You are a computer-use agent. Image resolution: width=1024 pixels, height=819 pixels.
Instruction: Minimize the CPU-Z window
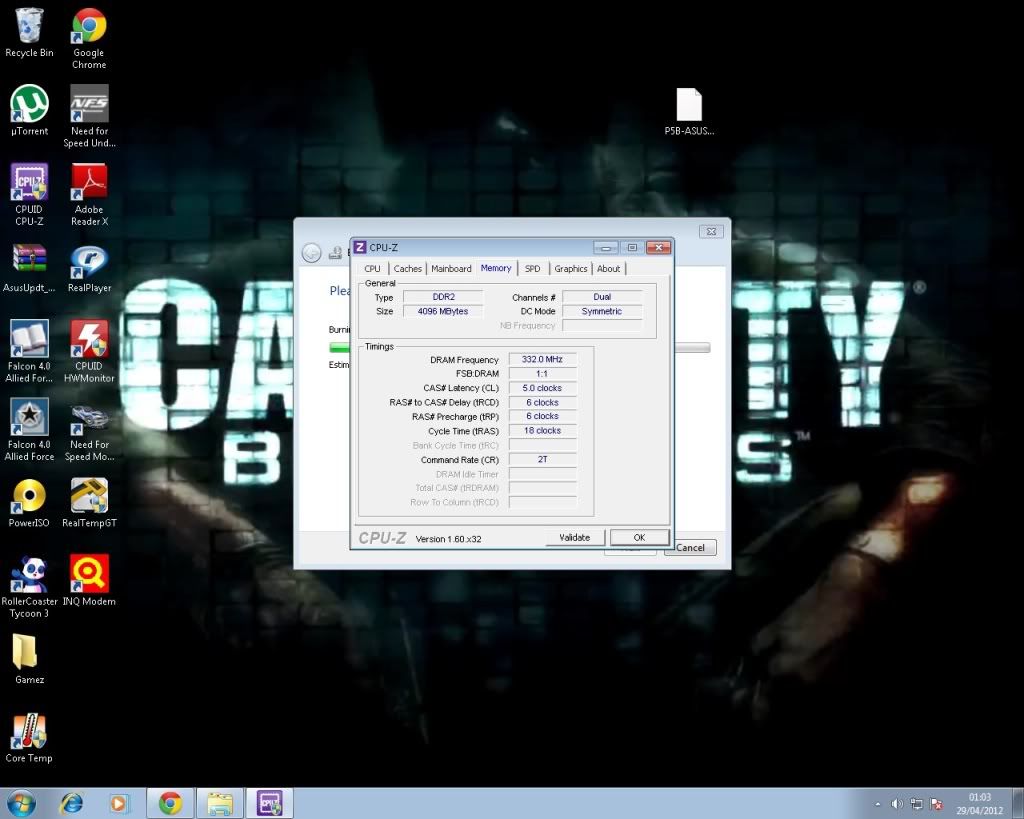tap(606, 248)
